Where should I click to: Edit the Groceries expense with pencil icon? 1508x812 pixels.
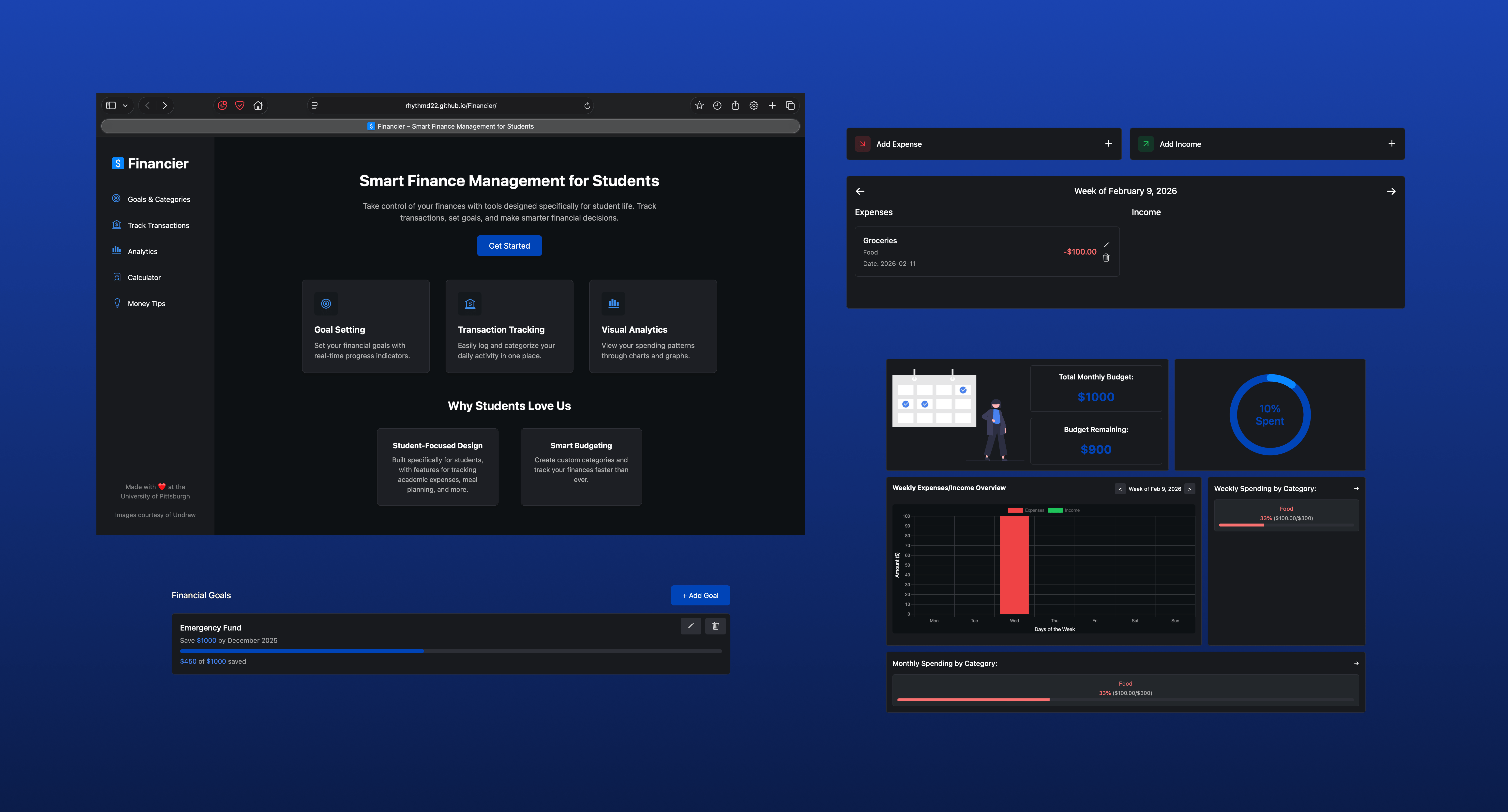[x=1106, y=245]
